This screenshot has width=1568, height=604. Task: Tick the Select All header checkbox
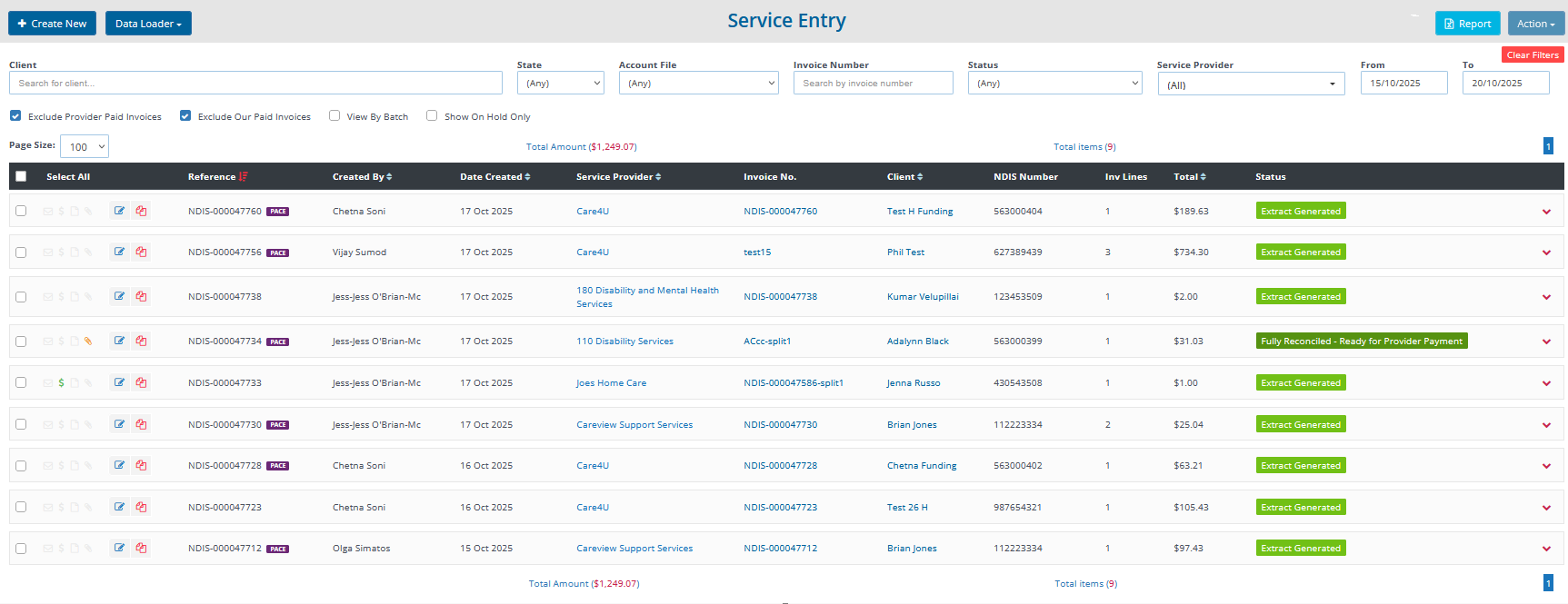[21, 177]
